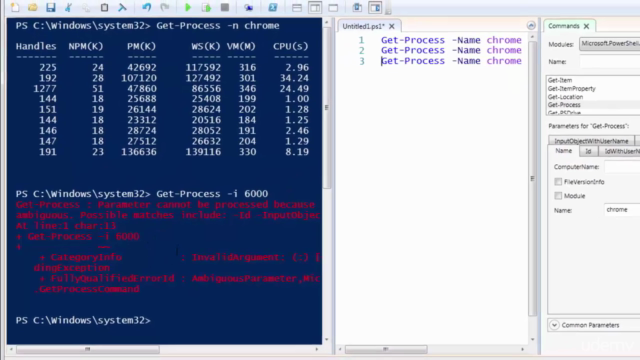This screenshot has width=640, height=360.
Task: Enable the Module checkbox
Action: pyautogui.click(x=558, y=196)
